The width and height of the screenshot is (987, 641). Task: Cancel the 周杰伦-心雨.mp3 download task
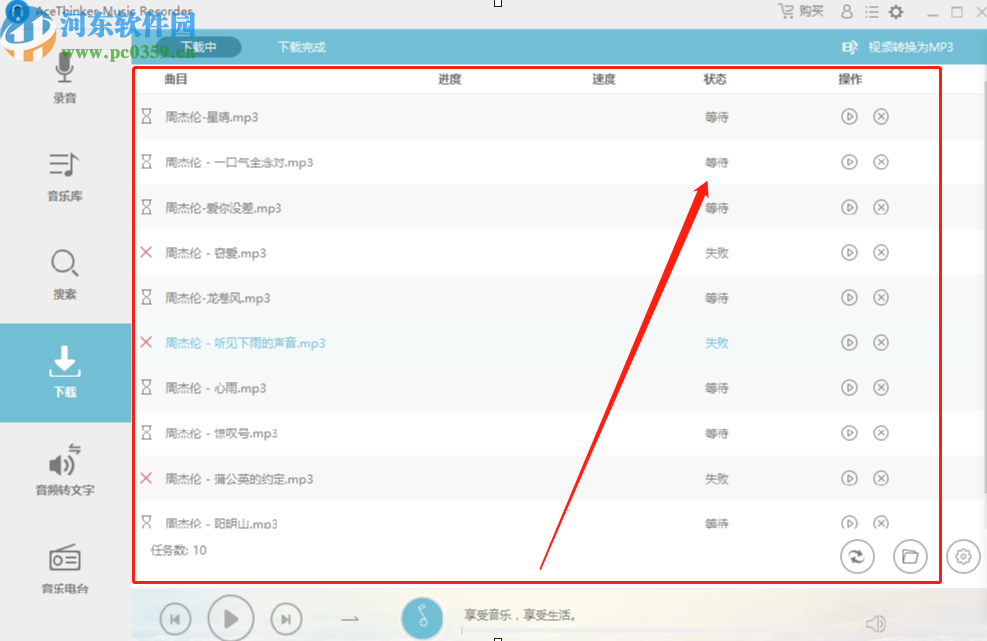[x=881, y=387]
